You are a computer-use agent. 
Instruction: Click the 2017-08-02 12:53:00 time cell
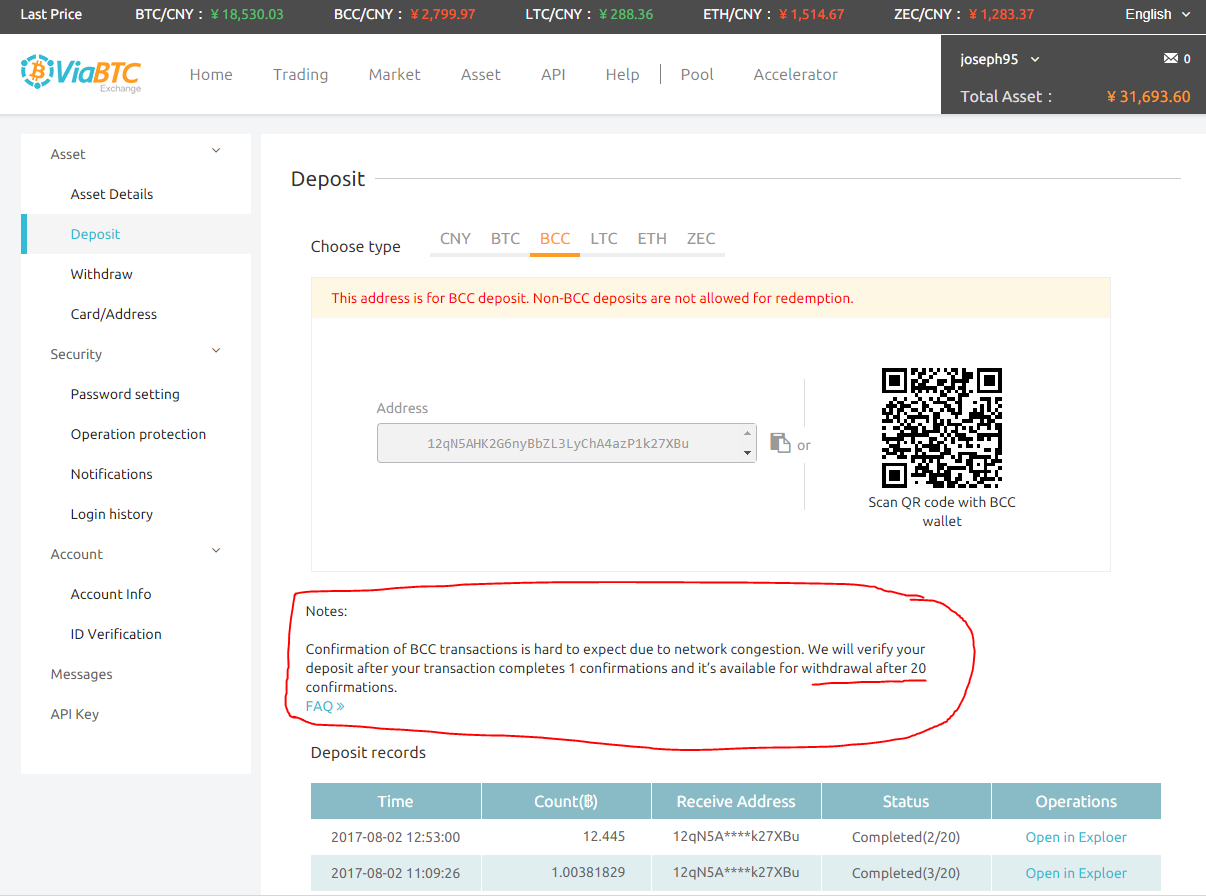(x=396, y=837)
